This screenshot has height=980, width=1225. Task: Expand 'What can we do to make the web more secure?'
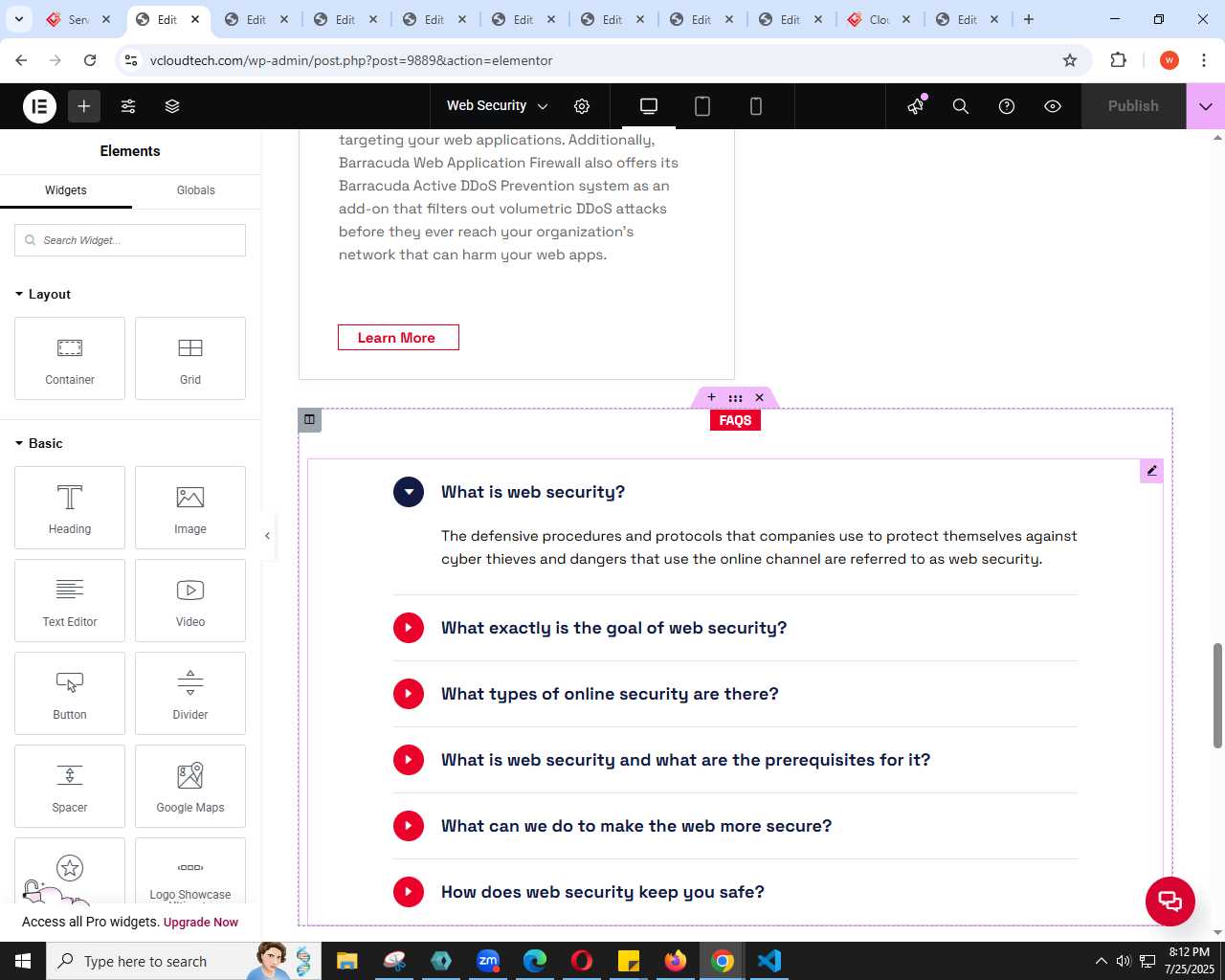(x=409, y=826)
